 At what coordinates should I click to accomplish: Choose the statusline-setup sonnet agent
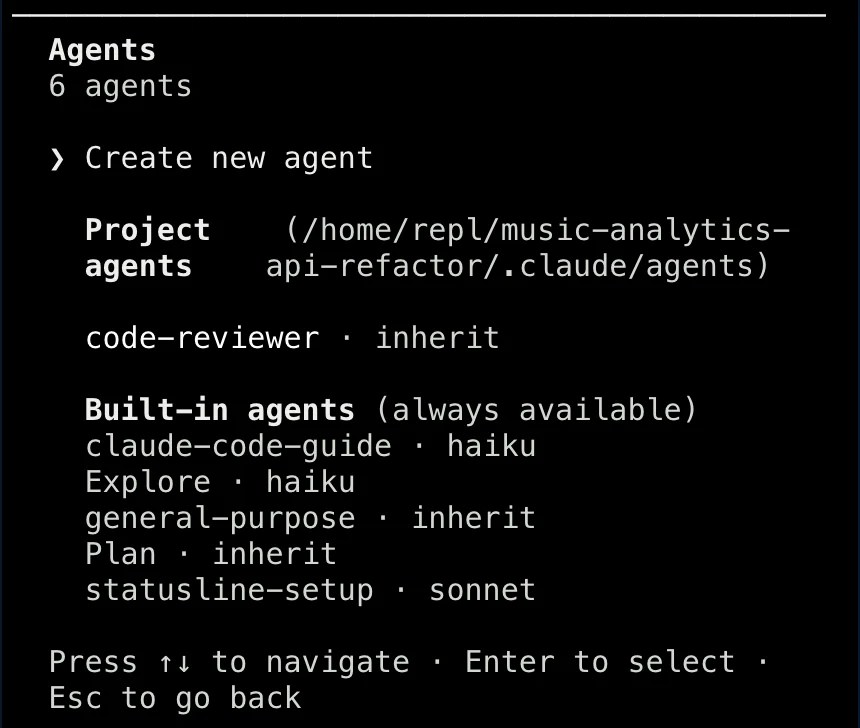pos(310,591)
